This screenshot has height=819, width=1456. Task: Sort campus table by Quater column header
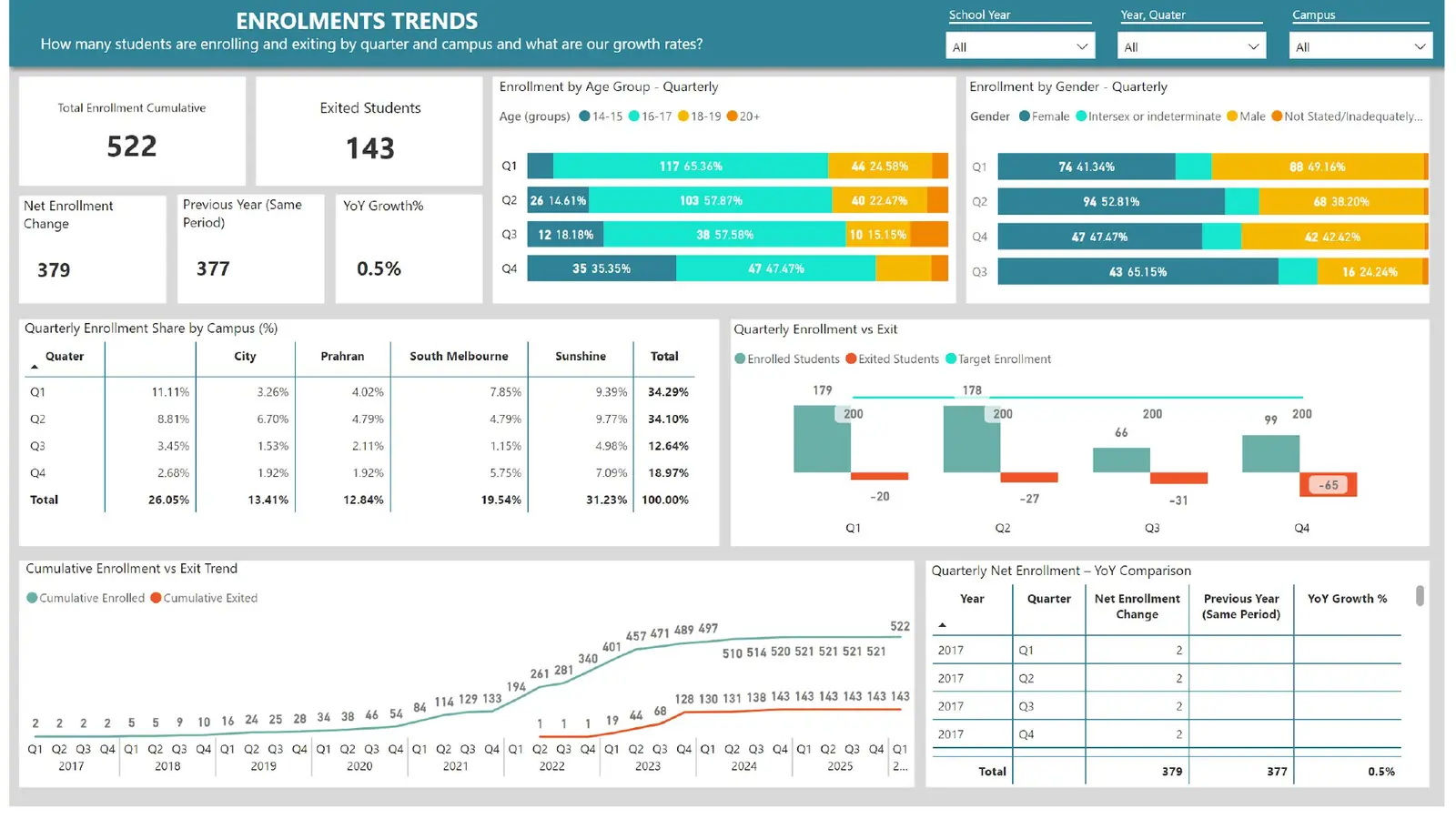65,357
